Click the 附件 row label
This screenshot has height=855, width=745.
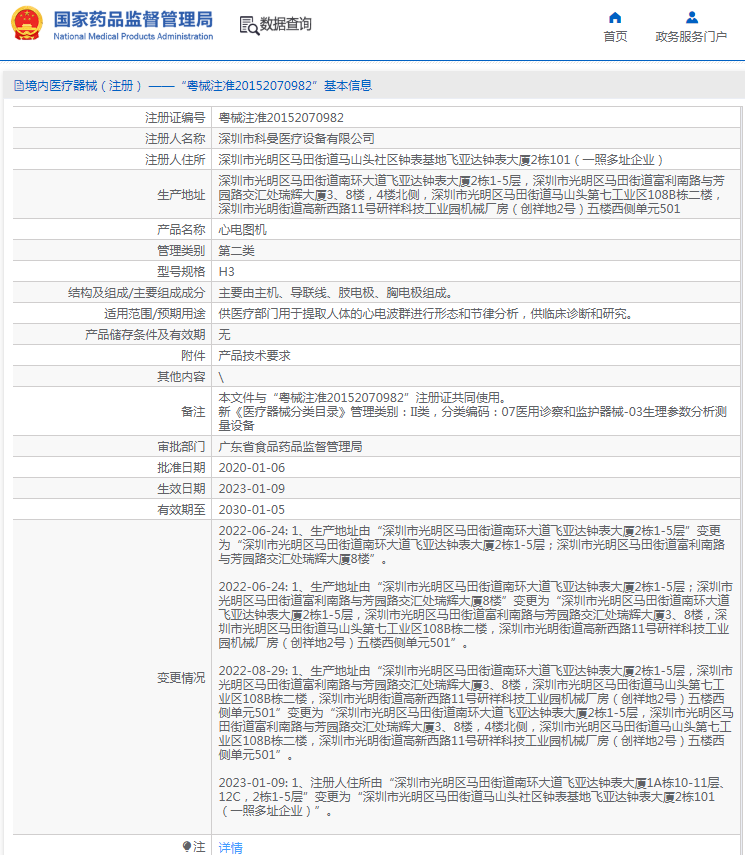(x=193, y=356)
